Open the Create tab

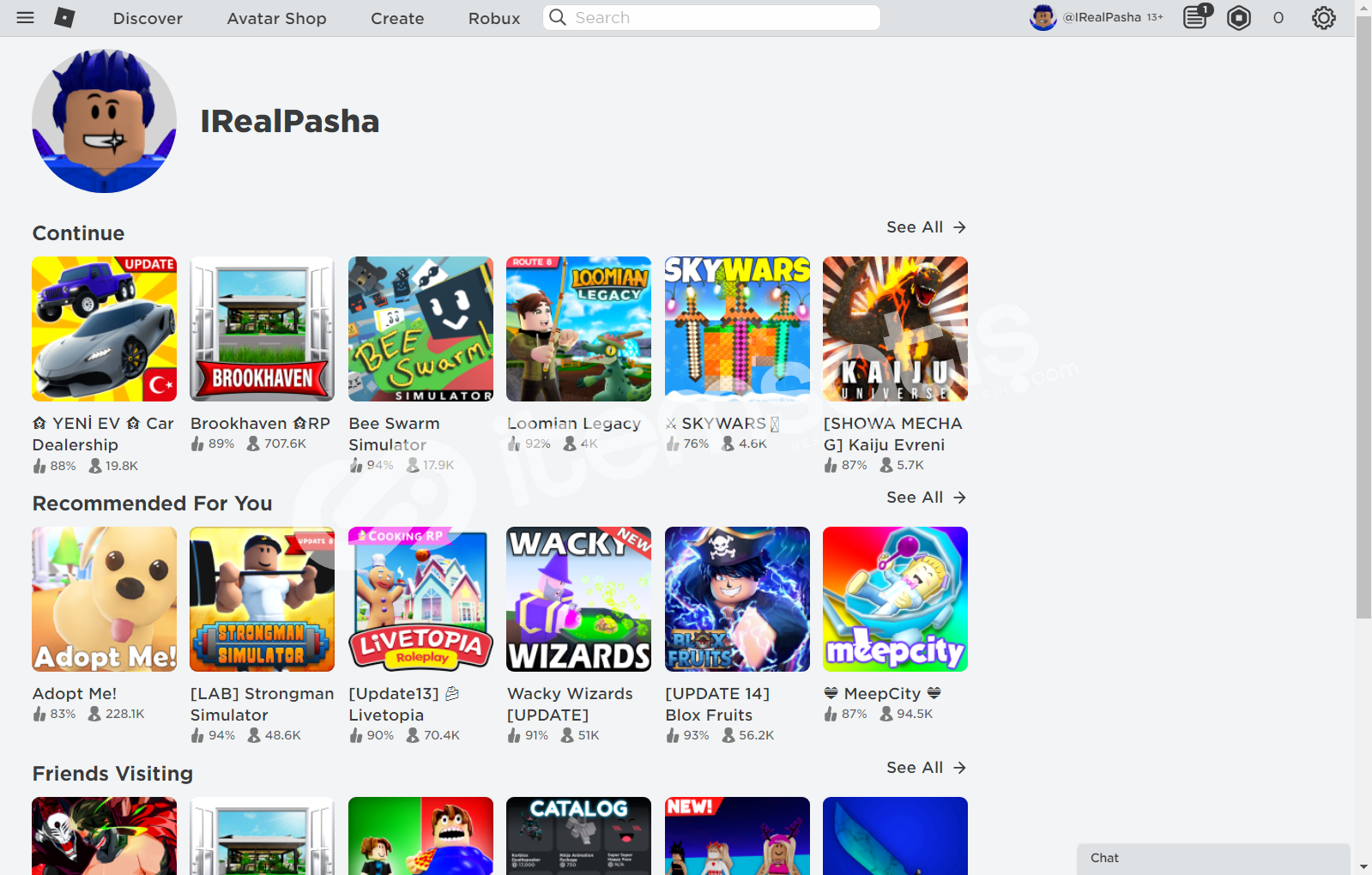[397, 18]
